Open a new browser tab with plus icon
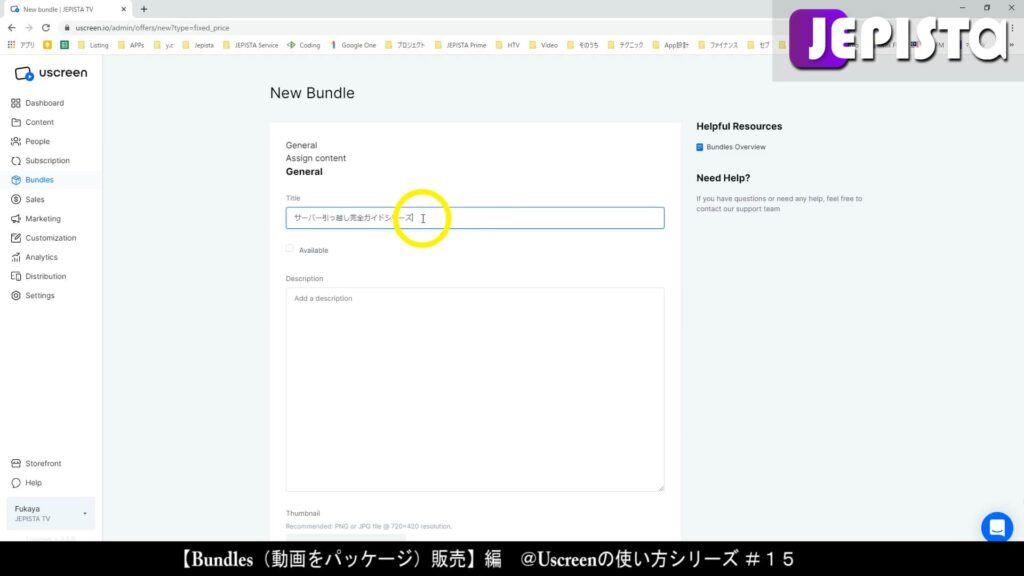 [x=144, y=9]
